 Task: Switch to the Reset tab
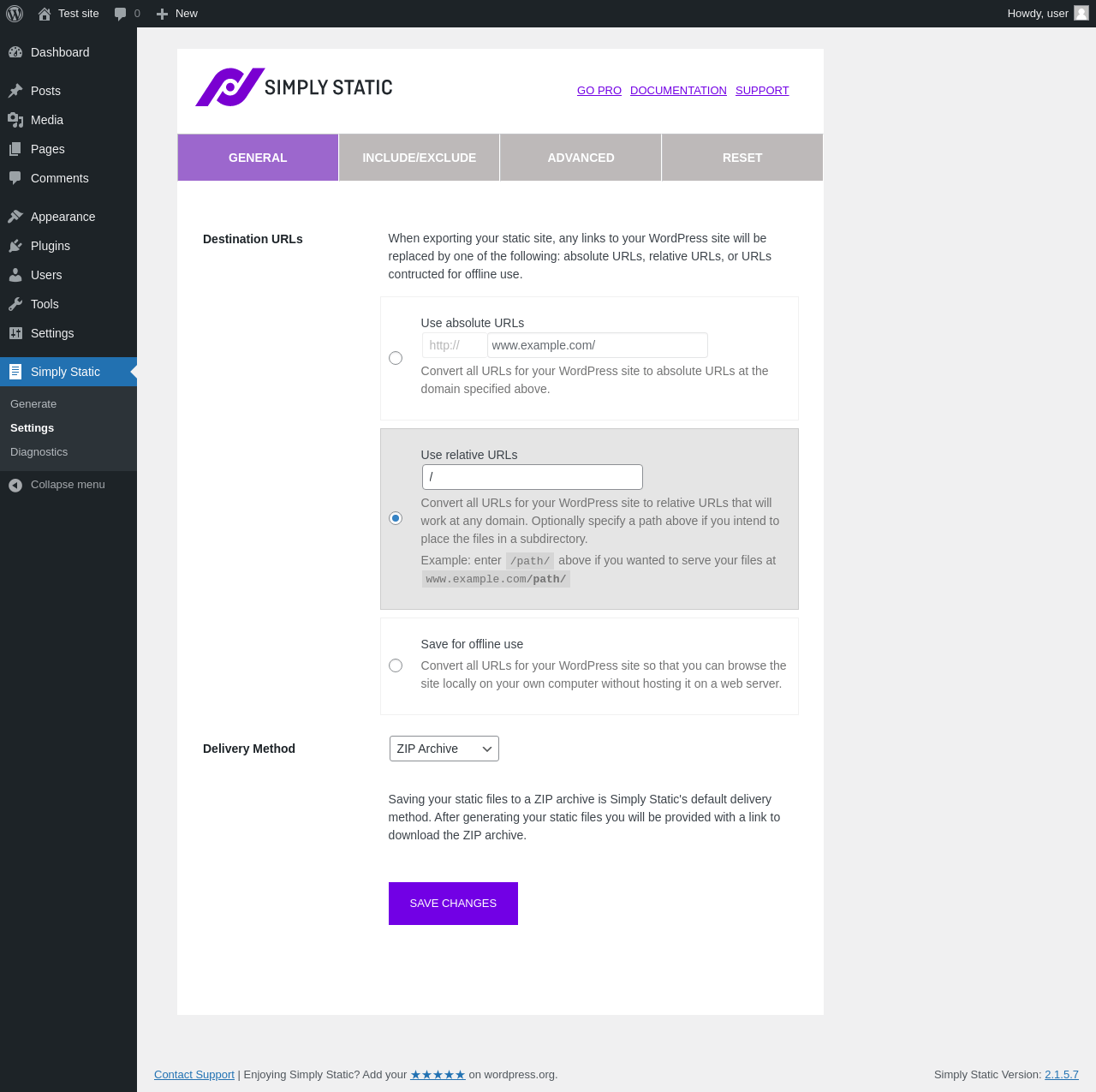coord(742,158)
